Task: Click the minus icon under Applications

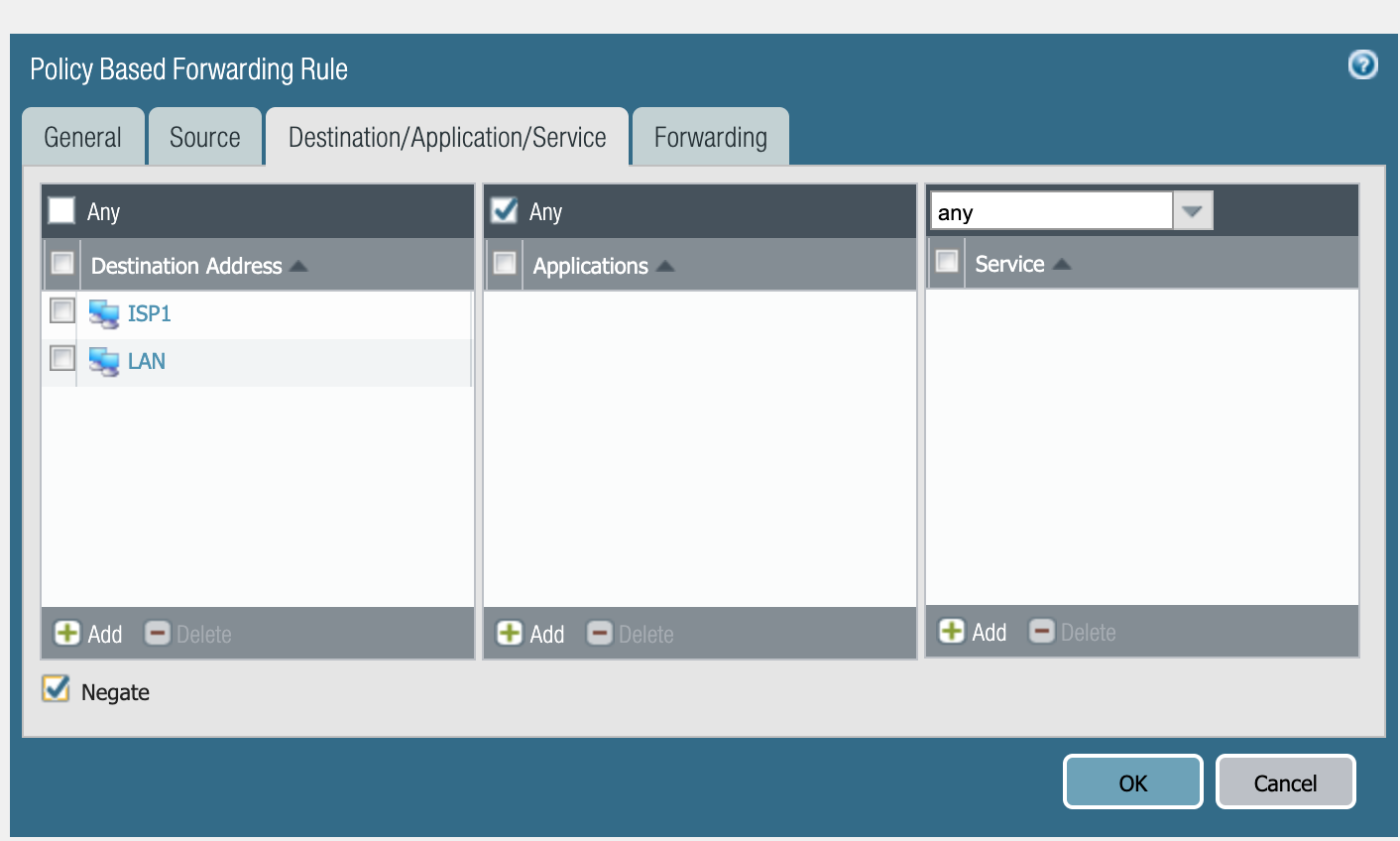Action: 600,633
